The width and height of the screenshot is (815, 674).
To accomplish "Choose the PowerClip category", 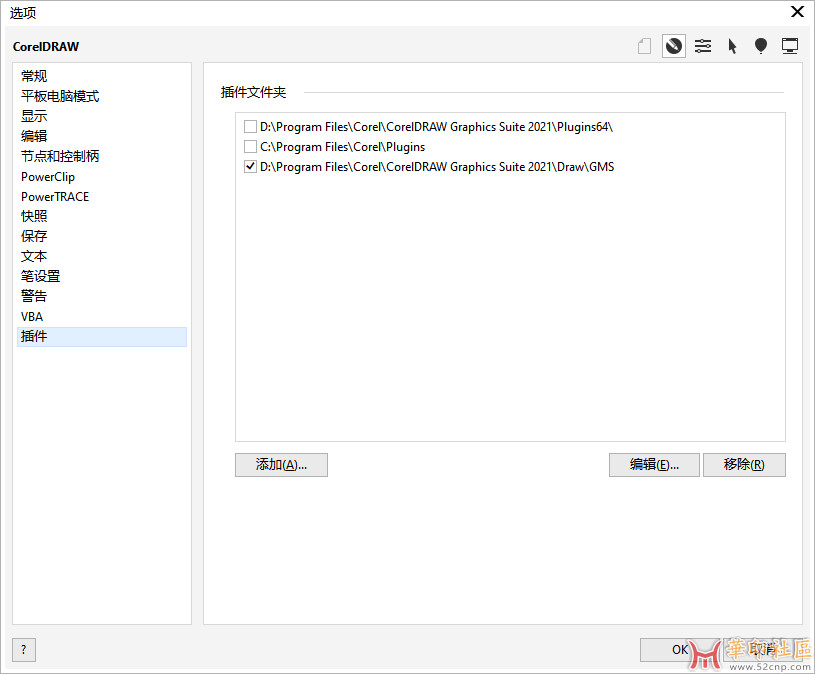I will click(102, 177).
